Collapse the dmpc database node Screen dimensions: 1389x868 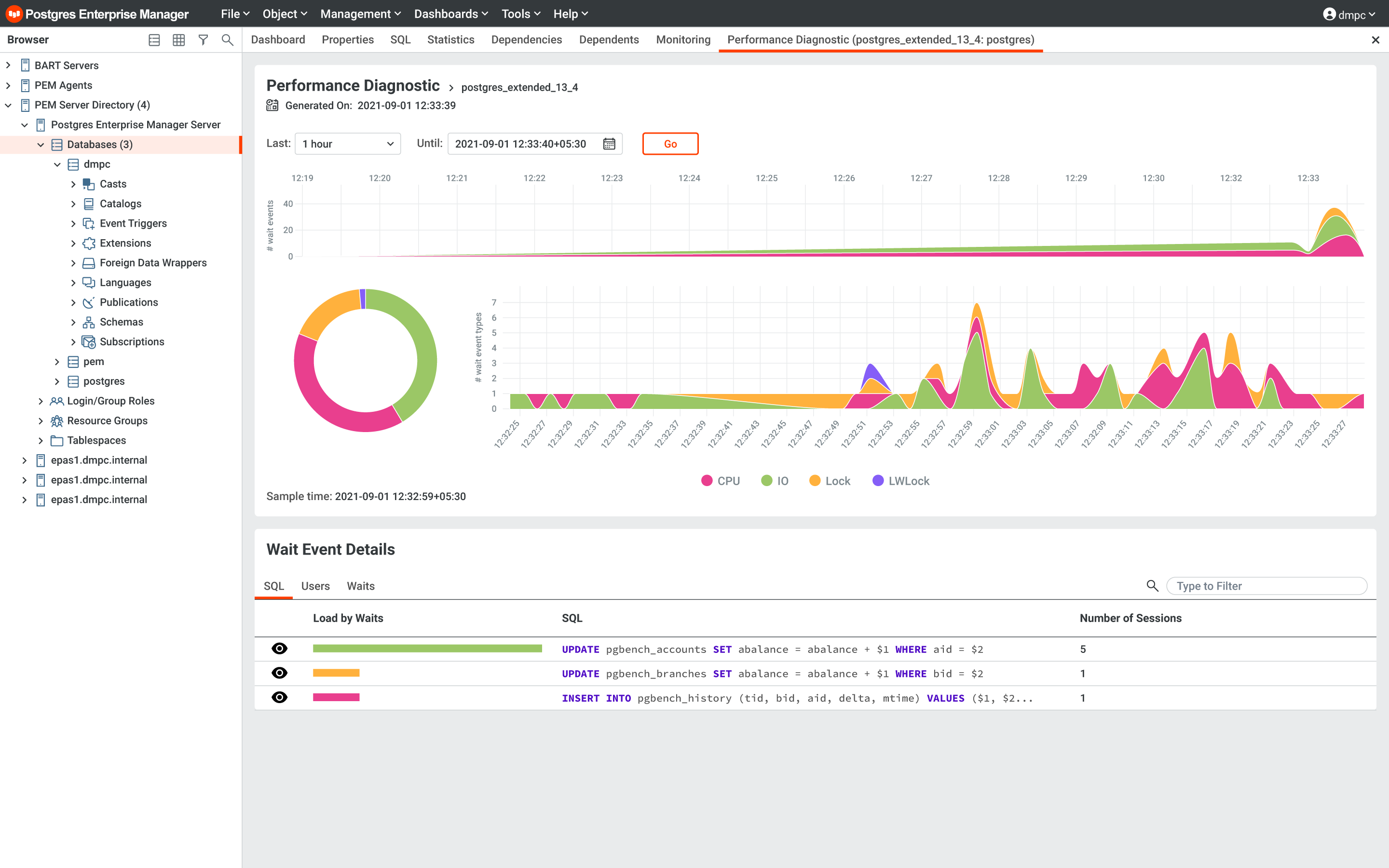click(57, 164)
